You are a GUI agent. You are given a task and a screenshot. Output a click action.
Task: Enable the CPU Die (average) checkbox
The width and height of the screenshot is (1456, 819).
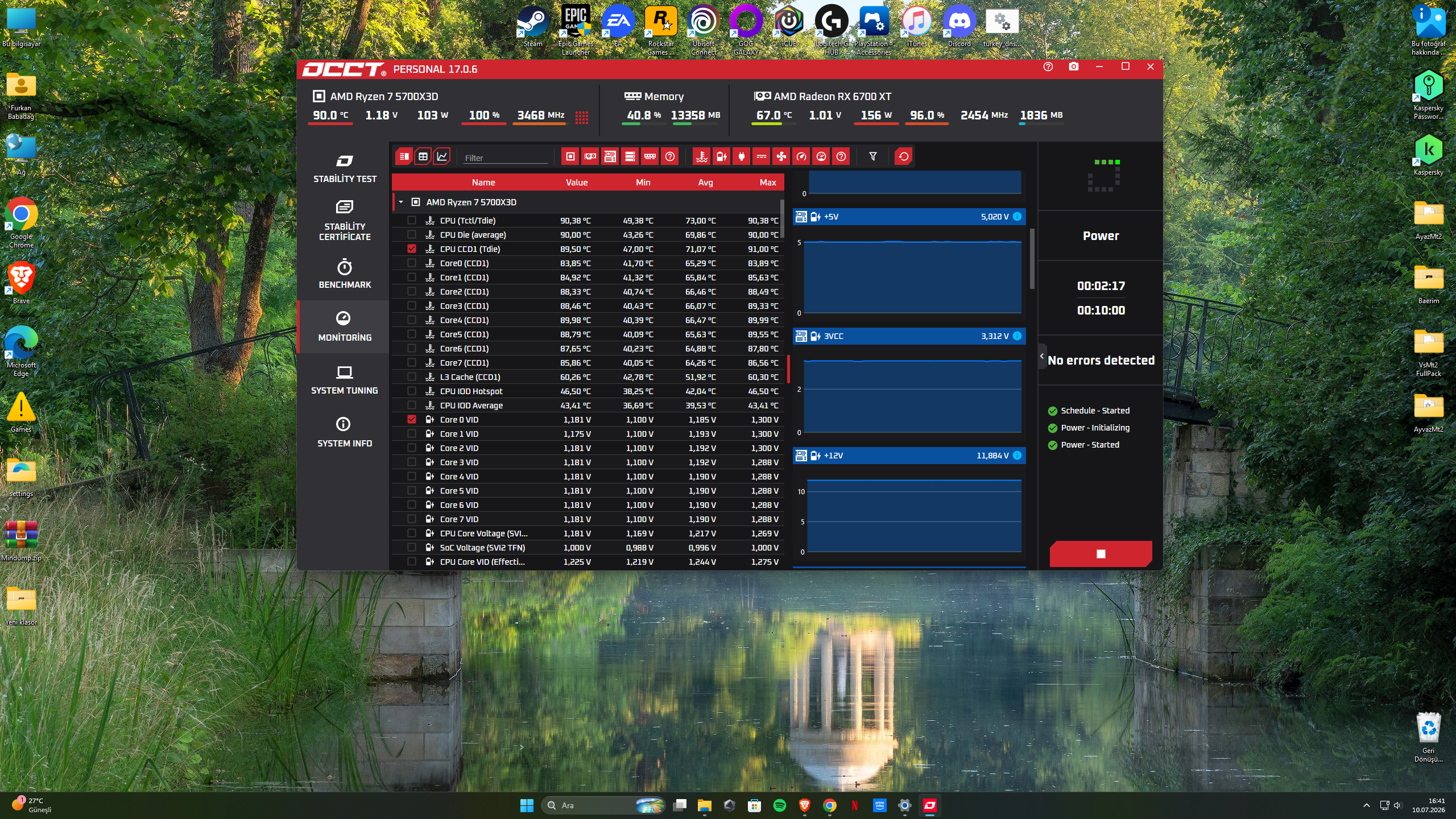point(412,235)
